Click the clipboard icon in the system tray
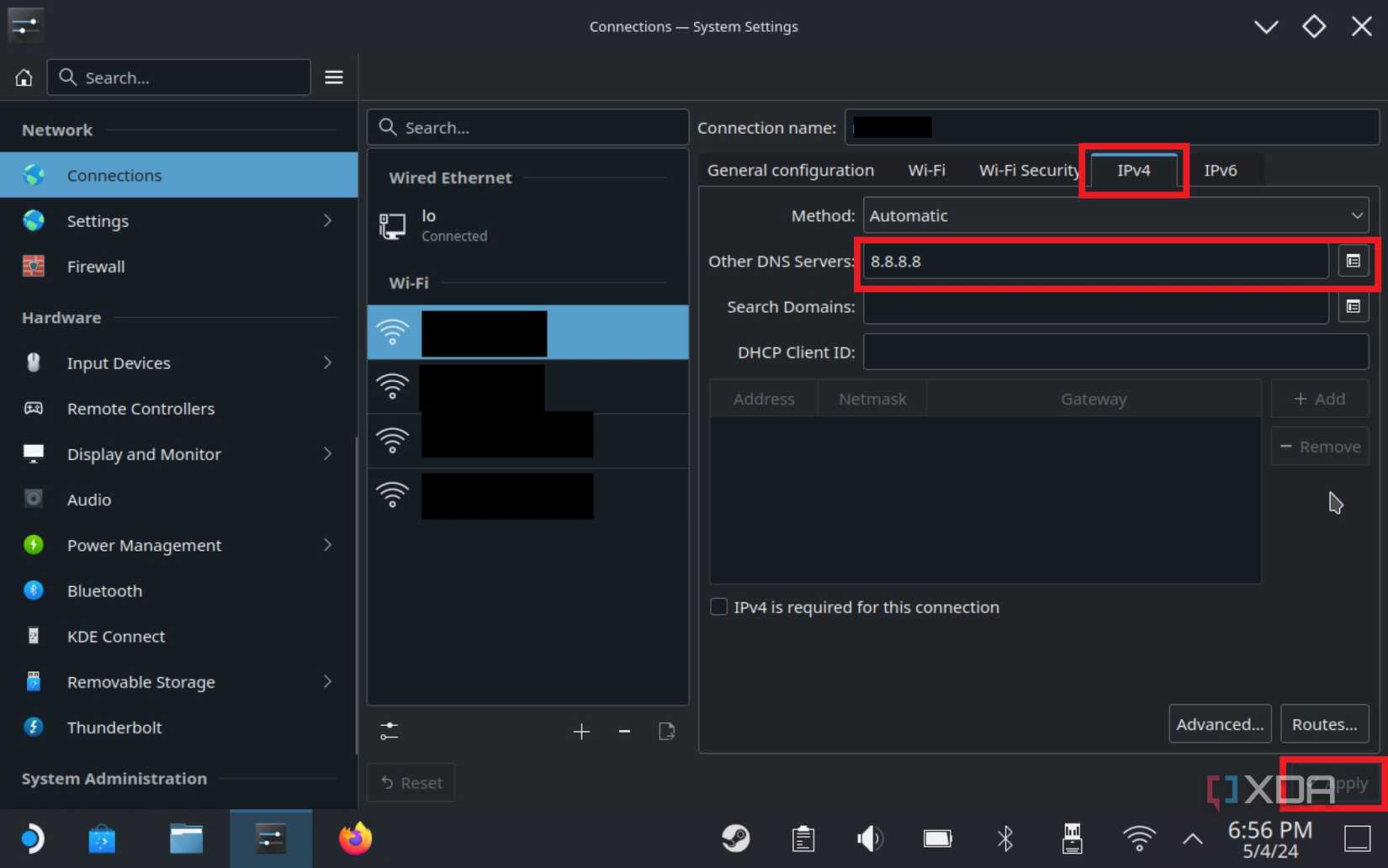This screenshot has height=868, width=1388. [803, 838]
